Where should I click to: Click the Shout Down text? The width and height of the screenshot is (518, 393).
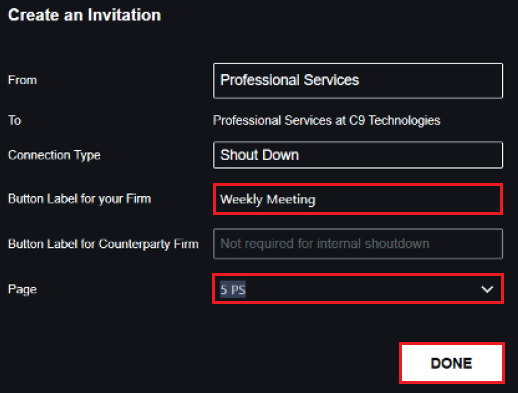click(x=260, y=155)
